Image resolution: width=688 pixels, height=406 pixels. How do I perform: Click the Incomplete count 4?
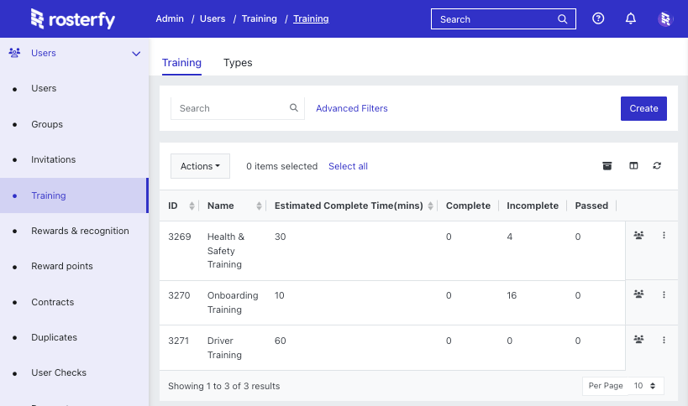tap(509, 237)
